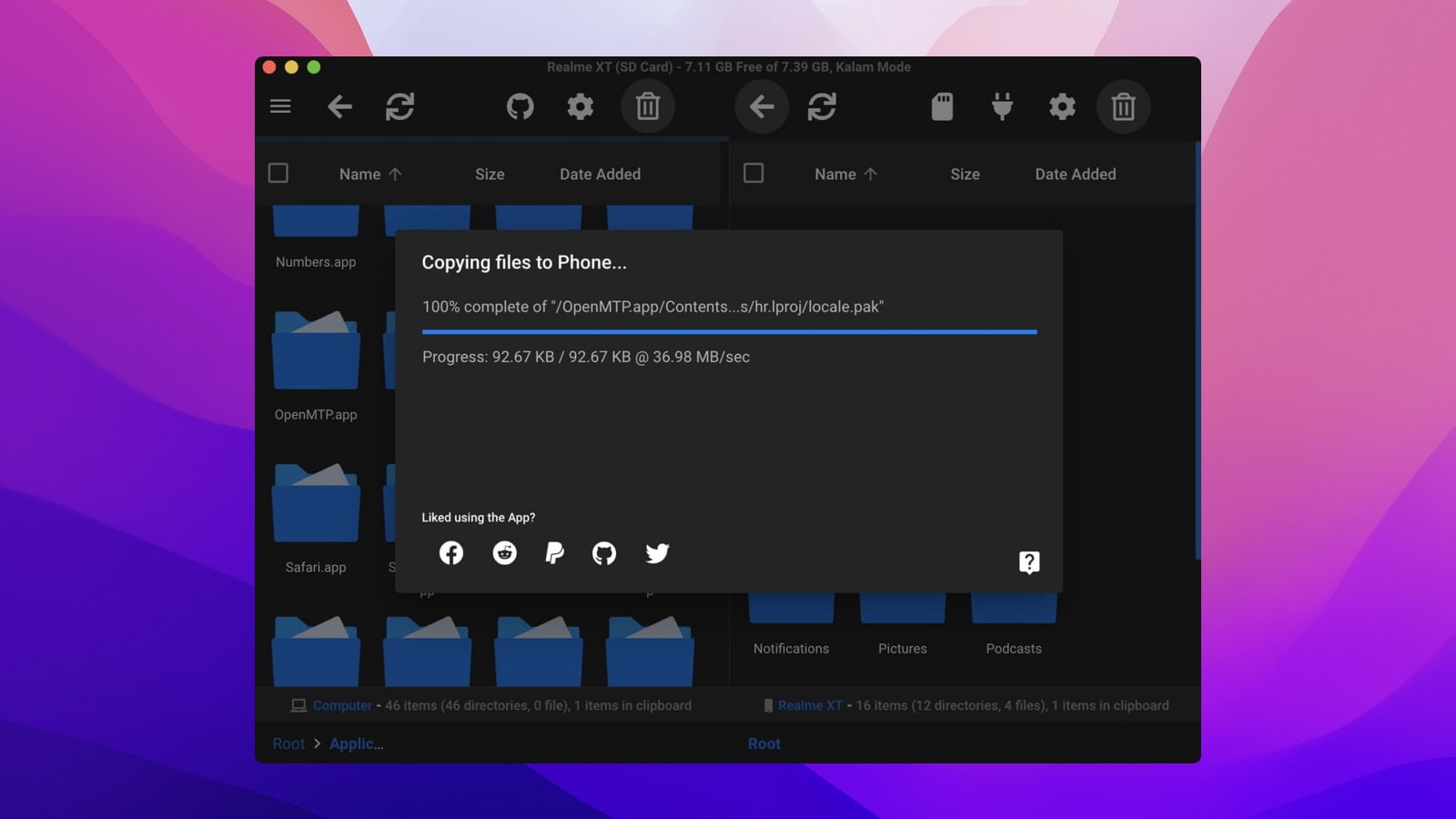Select the Safari.app folder
Screen dimensions: 1456x819
click(316, 519)
